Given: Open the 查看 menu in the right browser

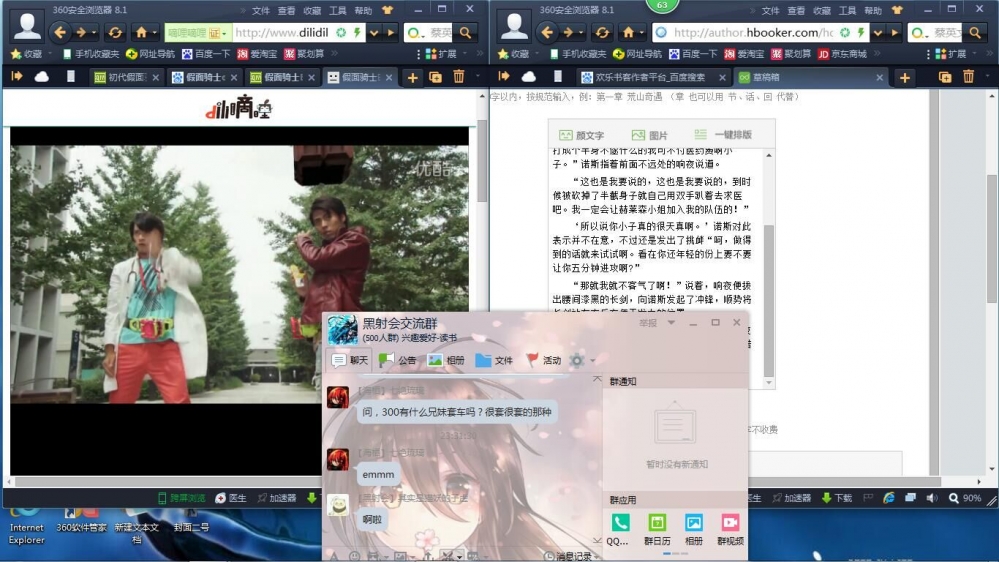Looking at the screenshot, I should click(796, 11).
